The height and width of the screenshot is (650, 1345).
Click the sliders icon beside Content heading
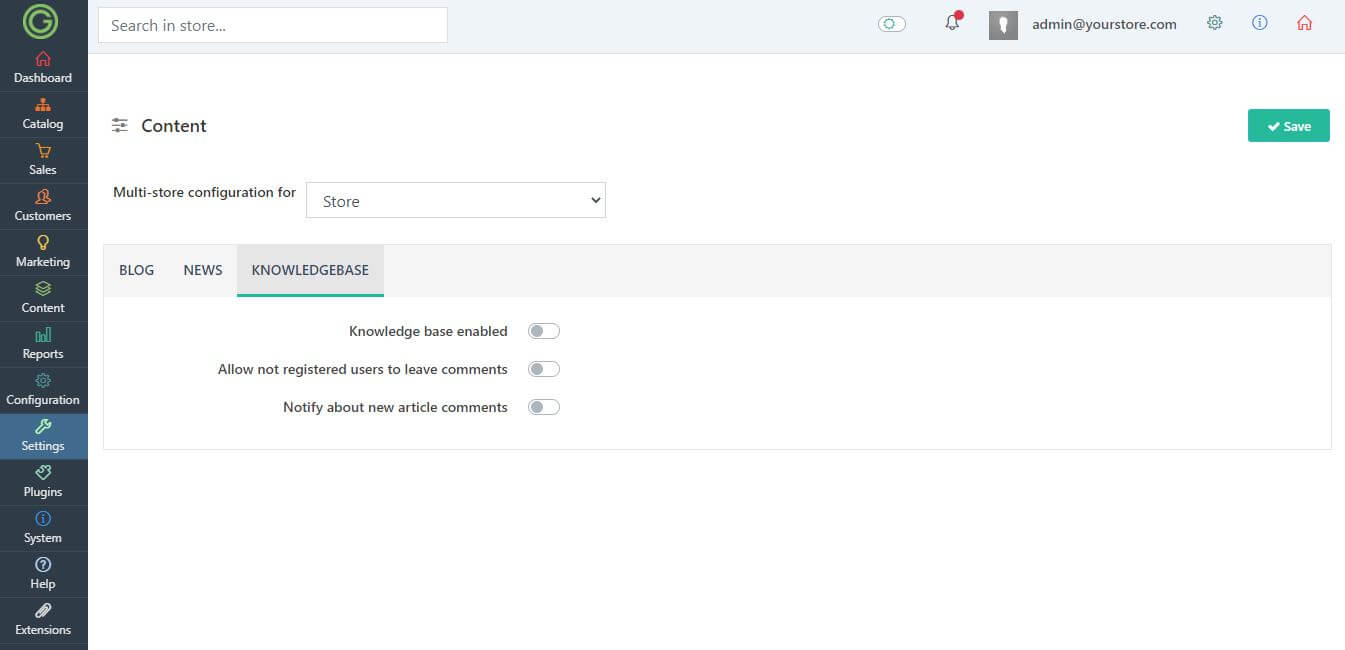coord(120,126)
